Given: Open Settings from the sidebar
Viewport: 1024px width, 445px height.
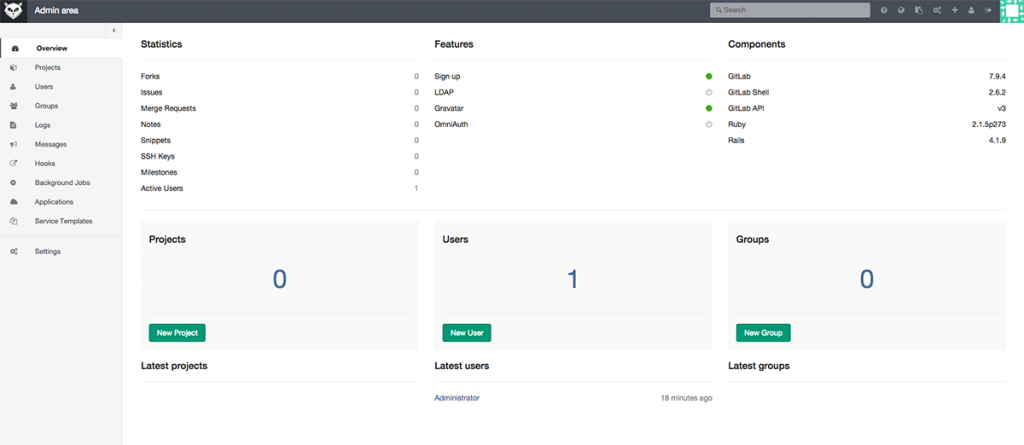Looking at the screenshot, I should (x=47, y=251).
